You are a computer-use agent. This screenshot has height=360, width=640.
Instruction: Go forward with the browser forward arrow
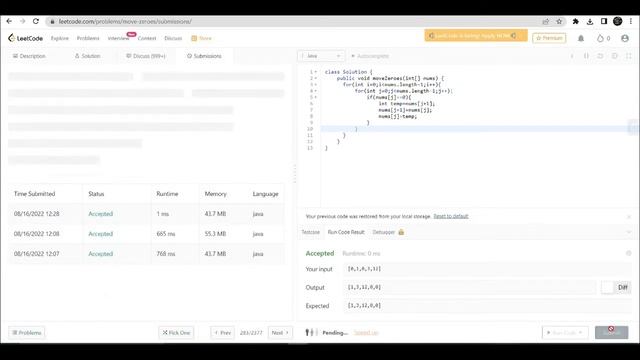[22, 21]
